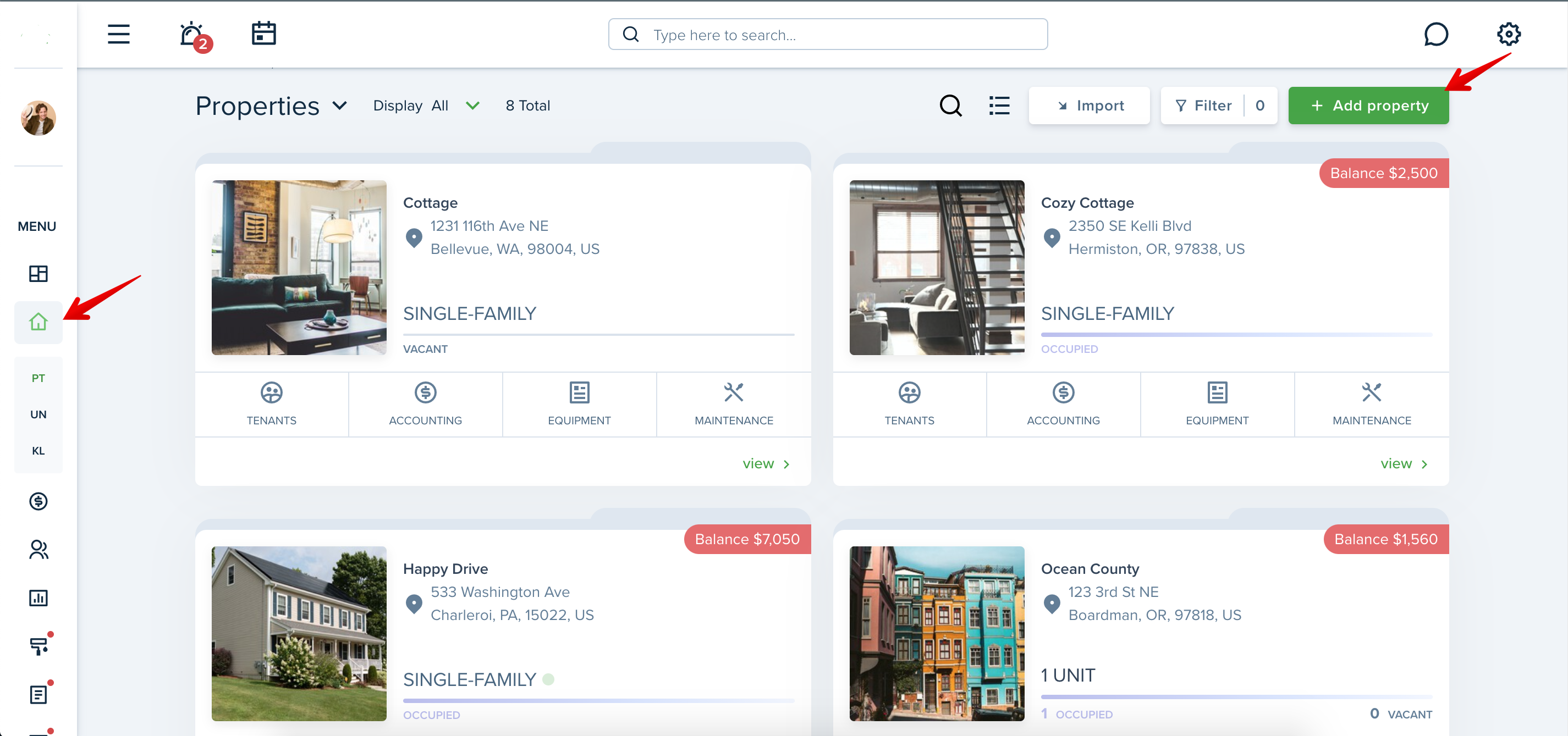Image resolution: width=1568 pixels, height=736 pixels.
Task: Open Equipment for Cottage
Action: pyautogui.click(x=580, y=405)
